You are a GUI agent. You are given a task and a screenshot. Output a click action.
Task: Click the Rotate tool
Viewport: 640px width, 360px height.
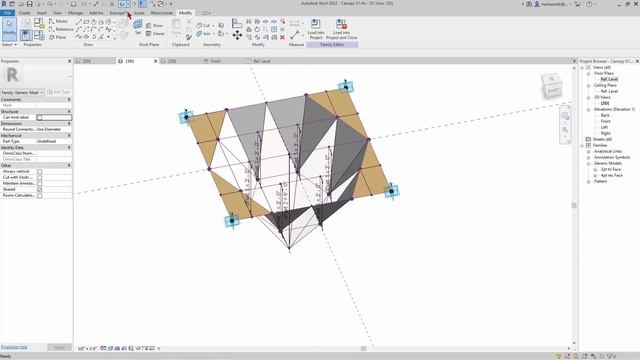[x=257, y=29]
